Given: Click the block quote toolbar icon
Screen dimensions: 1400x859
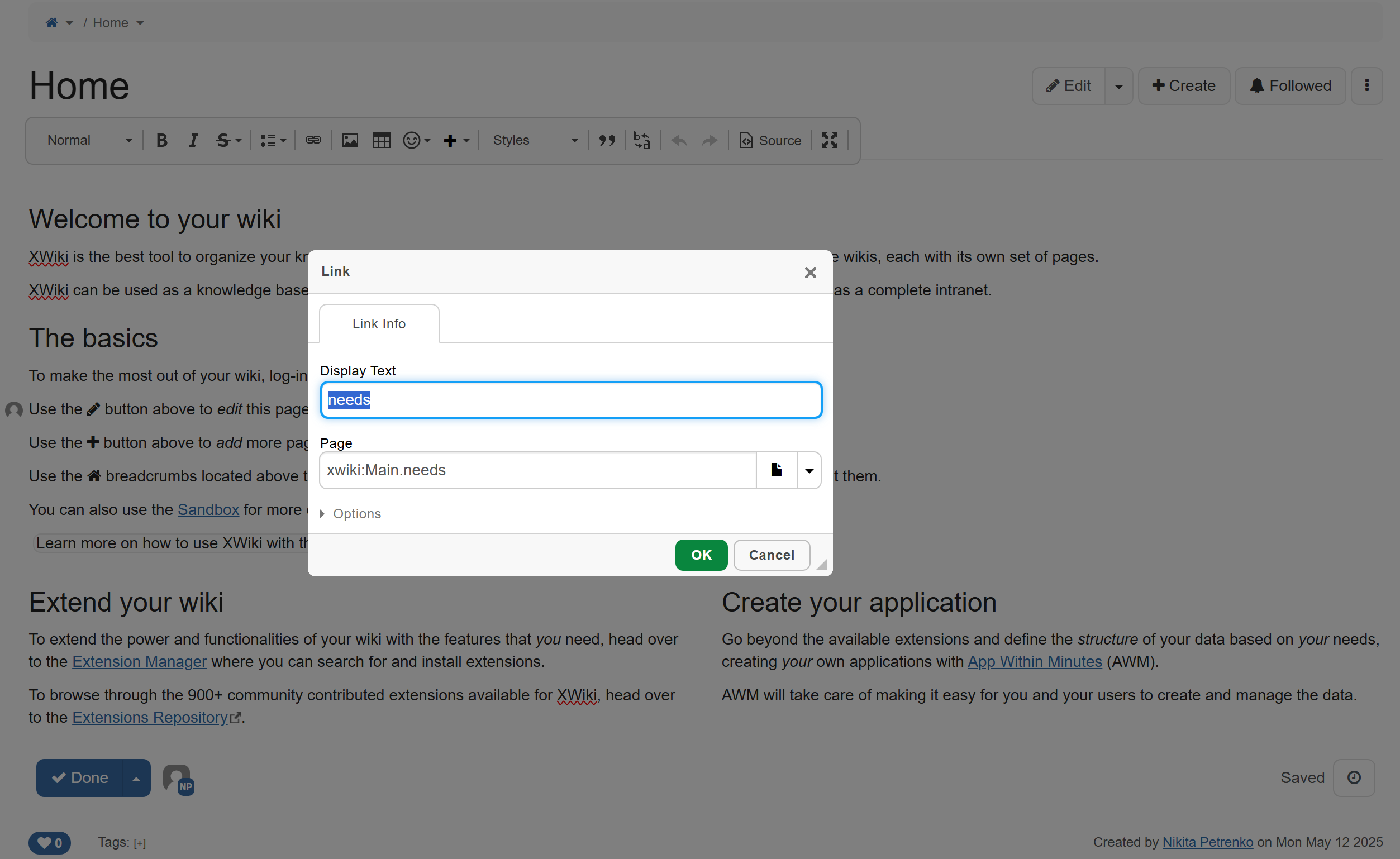Looking at the screenshot, I should (607, 140).
